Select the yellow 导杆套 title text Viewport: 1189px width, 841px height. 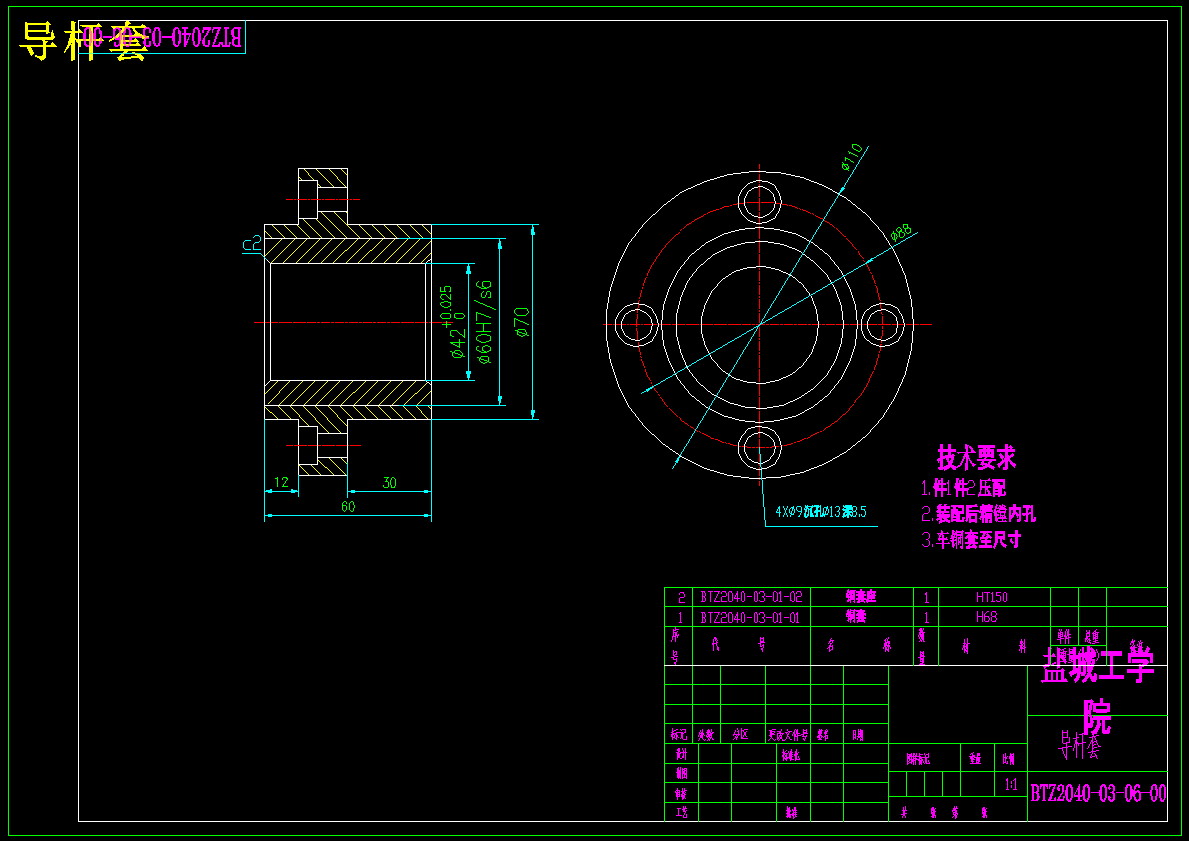[82, 41]
